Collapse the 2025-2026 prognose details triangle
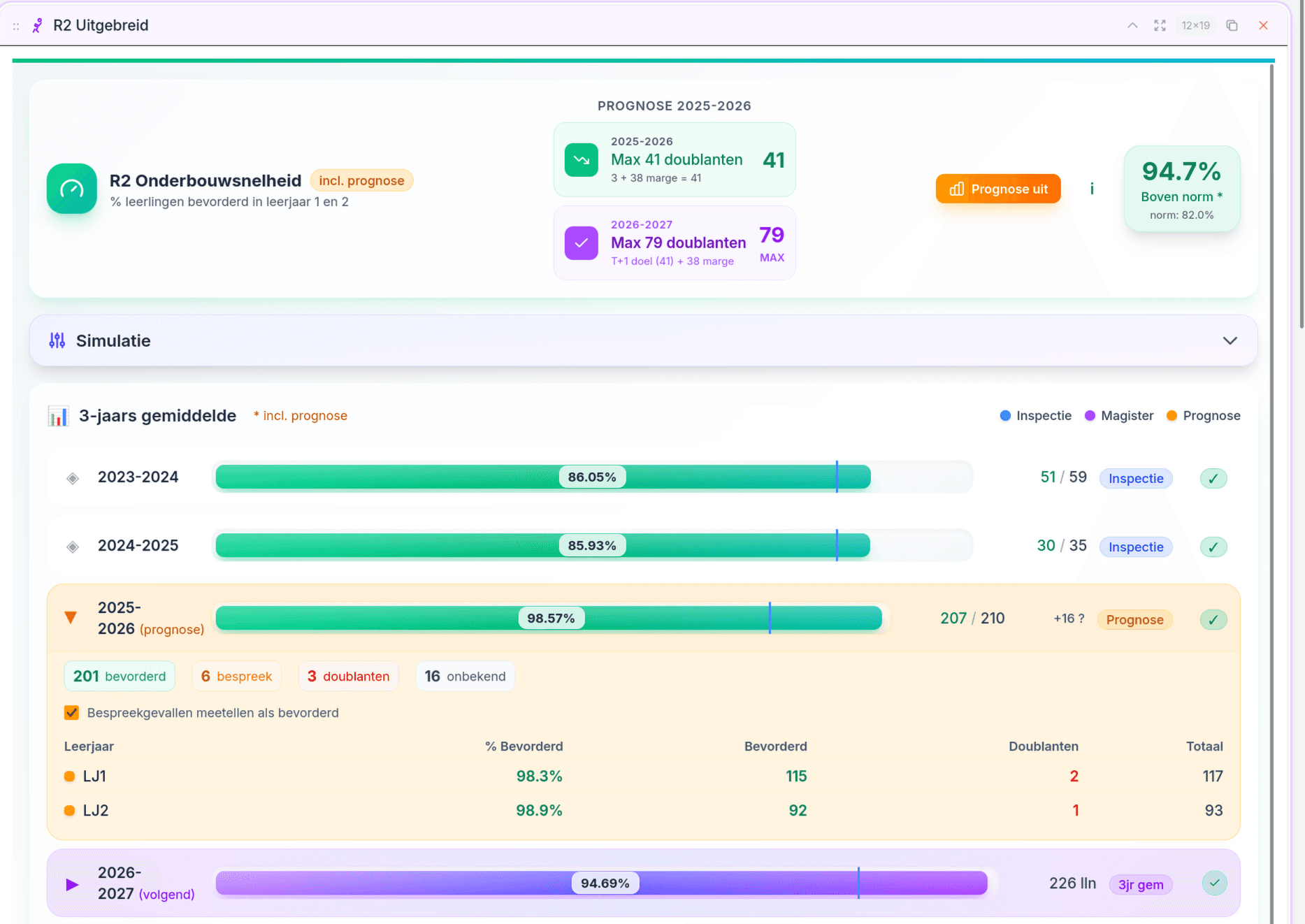The width and height of the screenshot is (1305, 924). coord(71,617)
